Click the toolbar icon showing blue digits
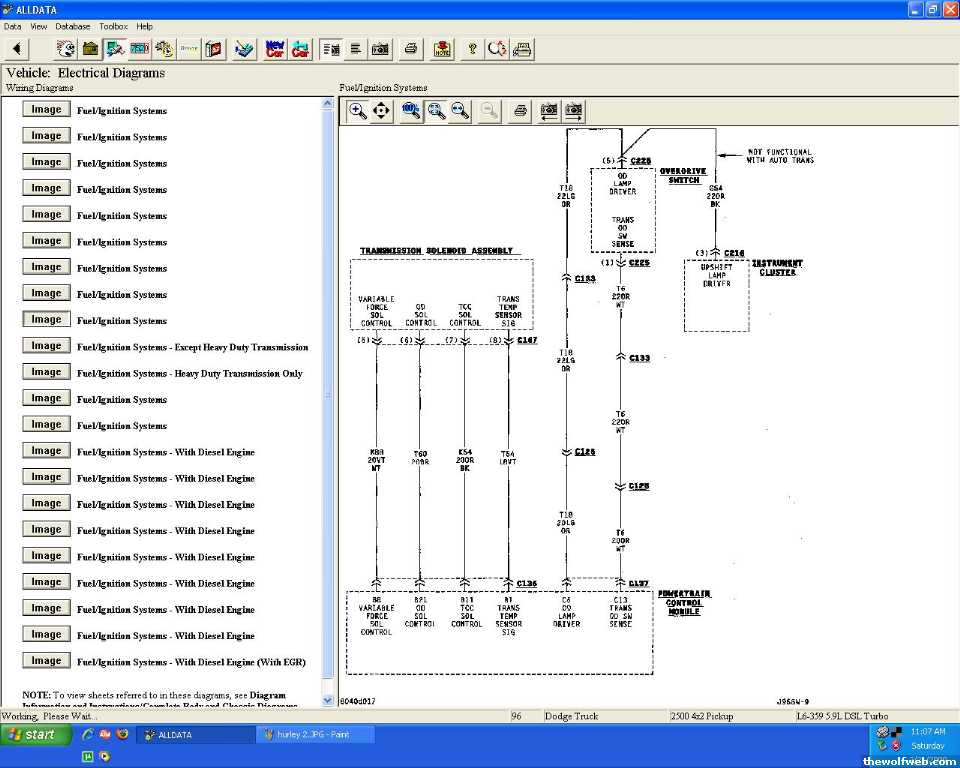The width and height of the screenshot is (960, 768). coord(140,48)
